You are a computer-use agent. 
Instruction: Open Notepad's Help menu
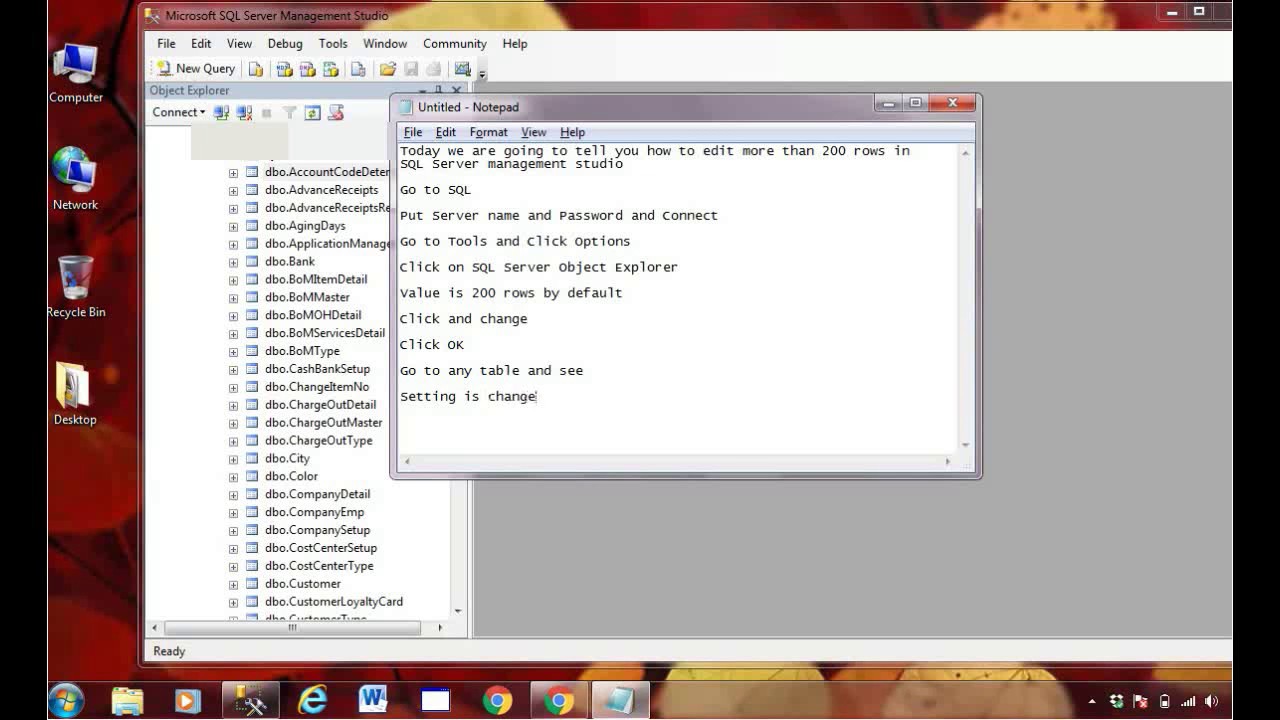(x=573, y=132)
